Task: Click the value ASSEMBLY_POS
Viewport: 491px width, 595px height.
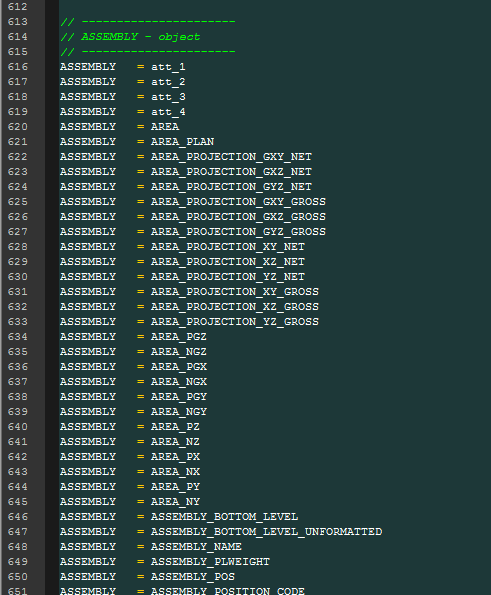Action: pyautogui.click(x=193, y=577)
